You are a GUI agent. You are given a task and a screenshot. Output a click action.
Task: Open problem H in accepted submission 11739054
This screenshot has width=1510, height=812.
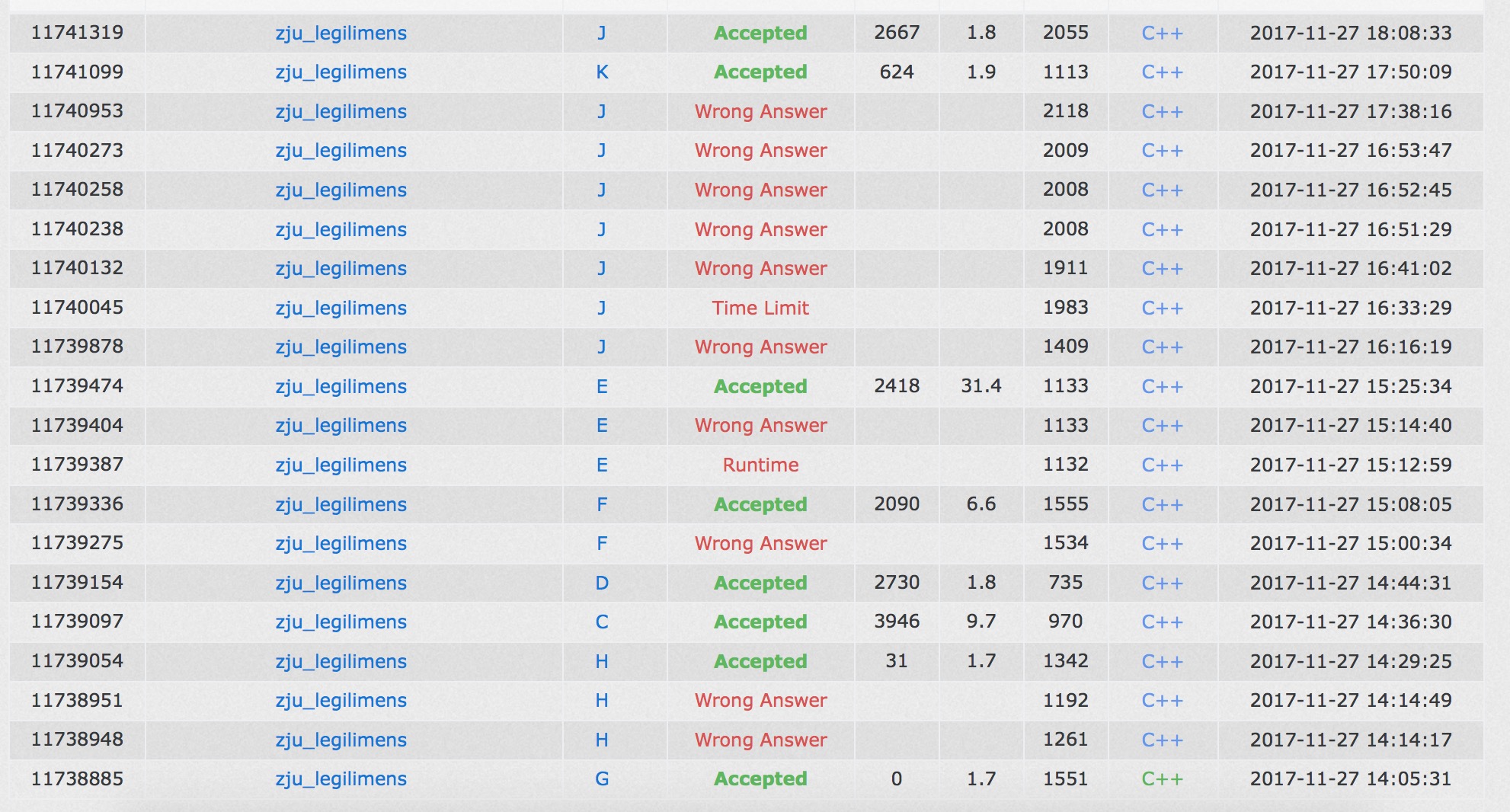point(601,662)
